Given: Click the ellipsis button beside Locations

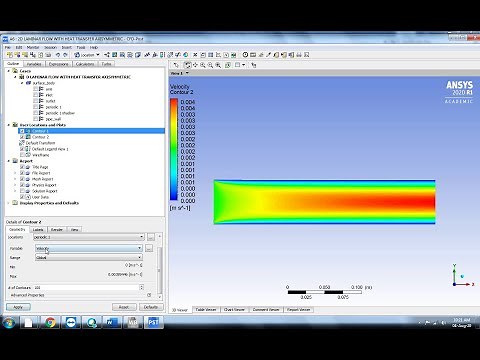Looking at the screenshot, I should click(151, 237).
